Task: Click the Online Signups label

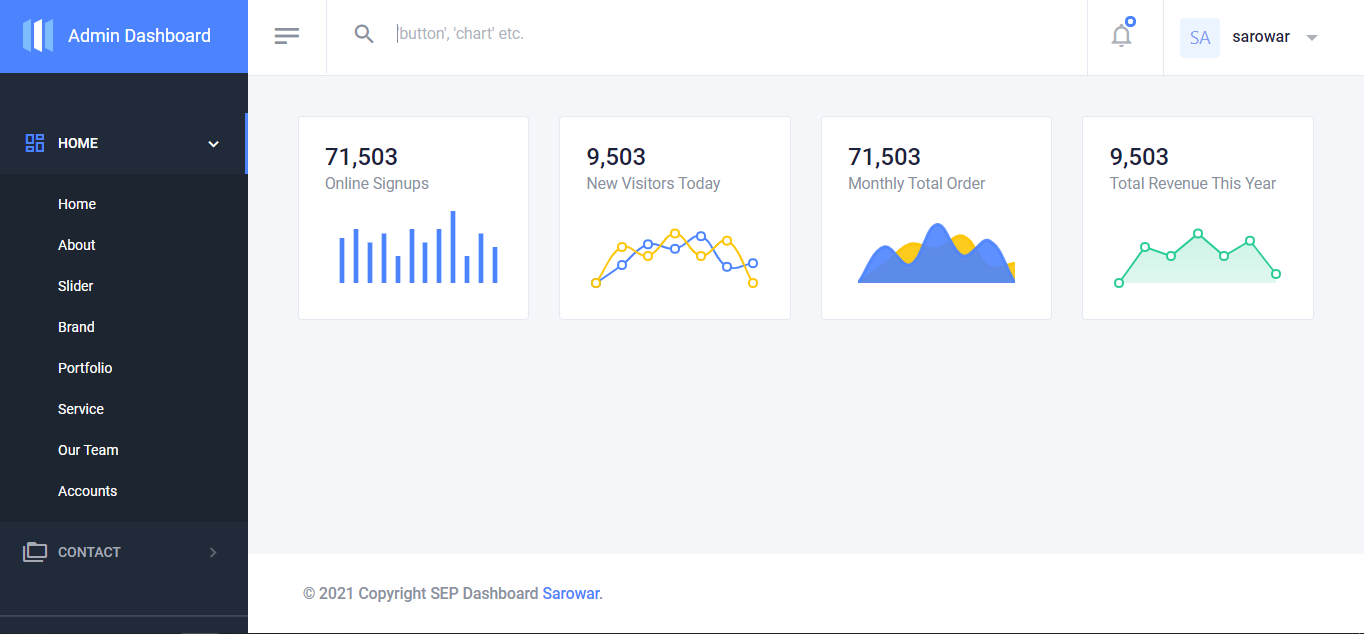Action: tap(377, 183)
